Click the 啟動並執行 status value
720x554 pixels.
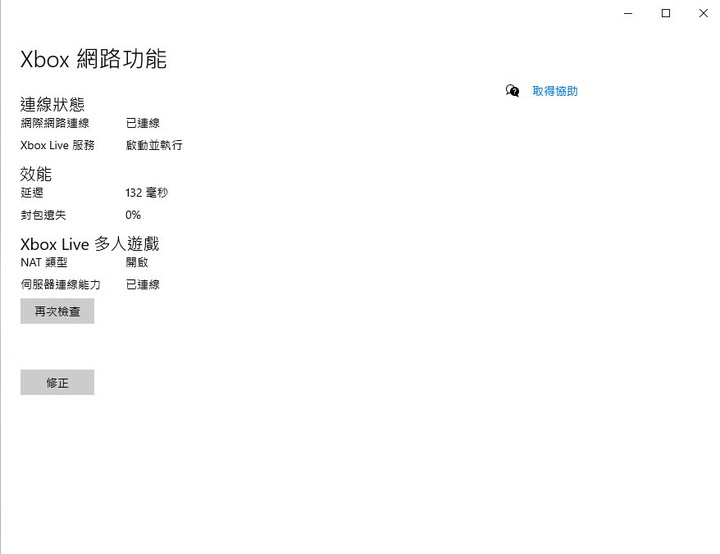coord(154,145)
